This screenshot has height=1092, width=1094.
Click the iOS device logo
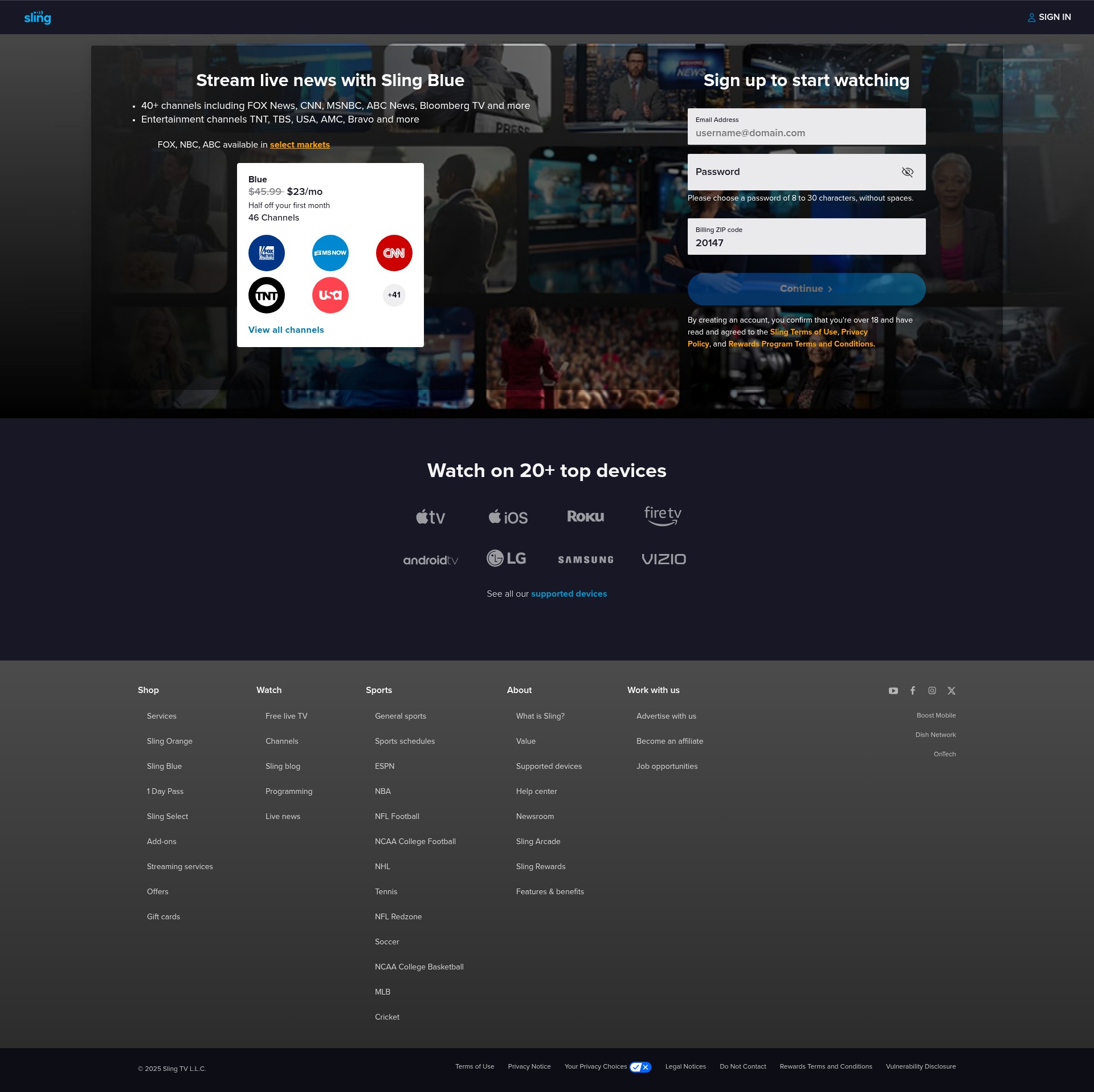(508, 517)
